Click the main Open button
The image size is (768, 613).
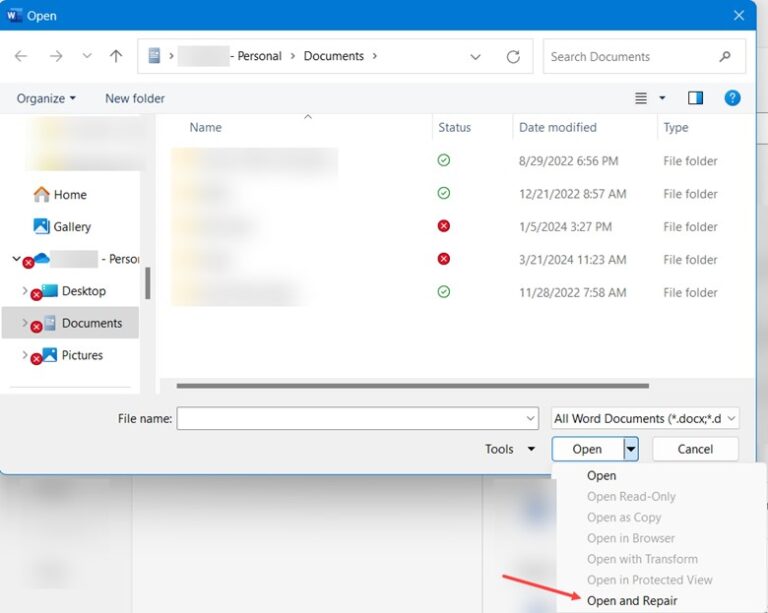pos(588,449)
